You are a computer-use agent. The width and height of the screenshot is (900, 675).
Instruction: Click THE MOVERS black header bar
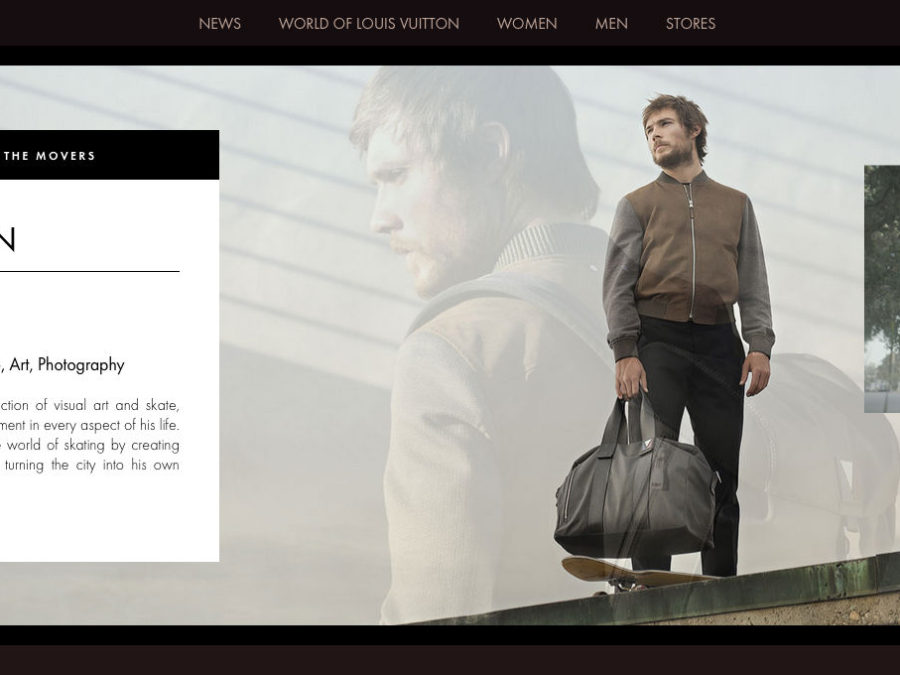pos(109,155)
